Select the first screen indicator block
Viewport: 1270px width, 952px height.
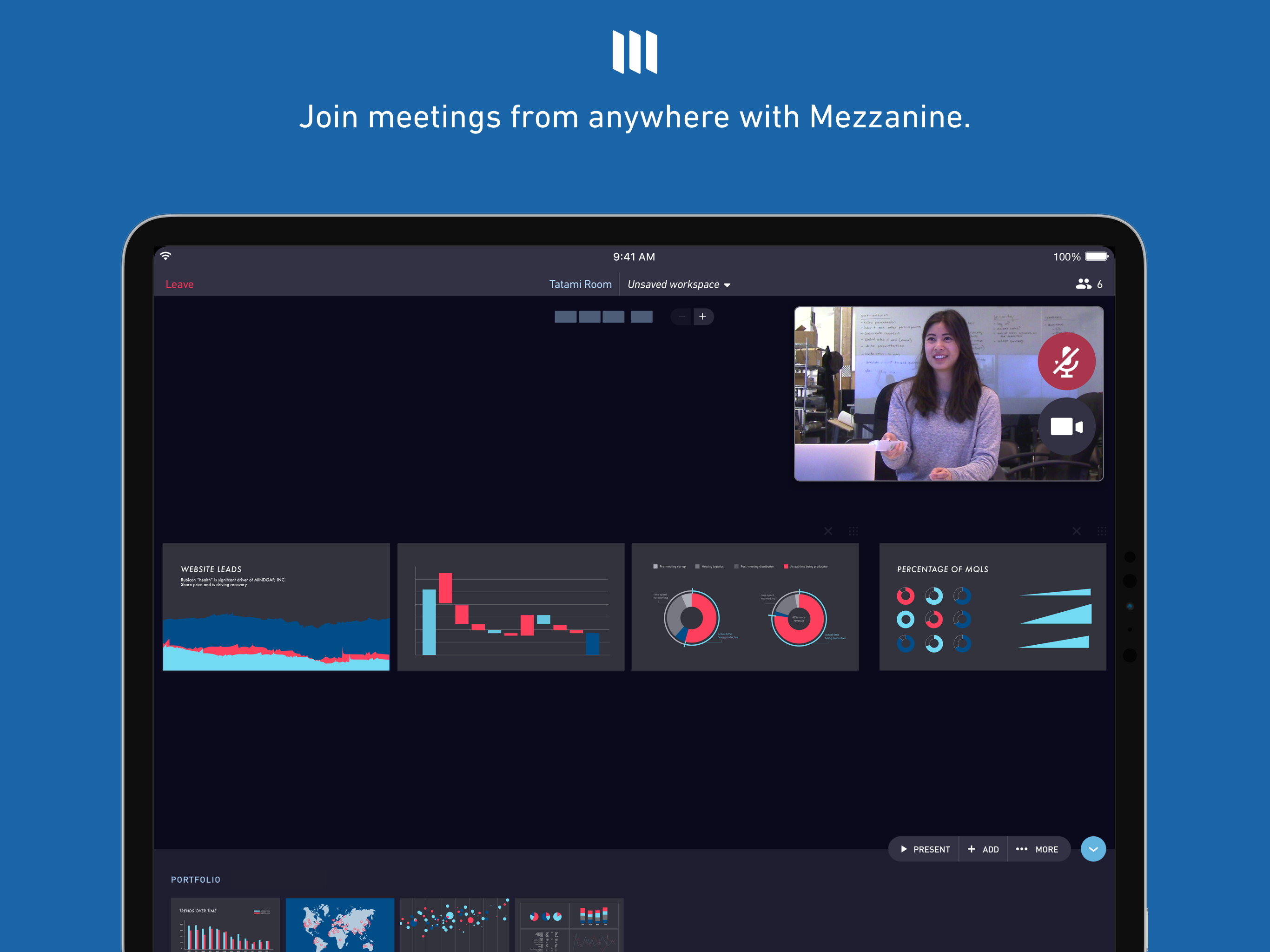[565, 317]
